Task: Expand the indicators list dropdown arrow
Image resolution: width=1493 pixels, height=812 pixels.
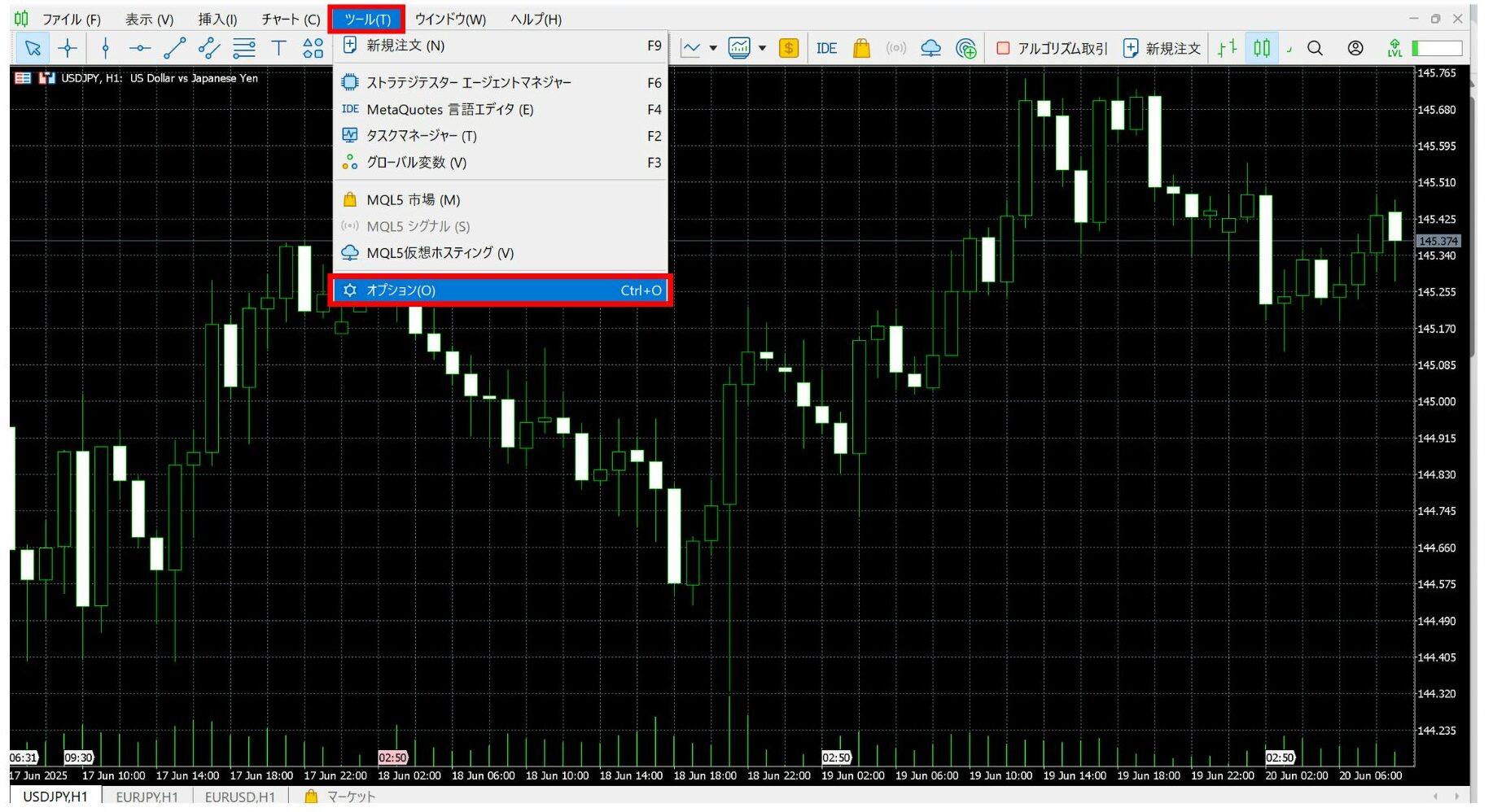Action: (713, 48)
